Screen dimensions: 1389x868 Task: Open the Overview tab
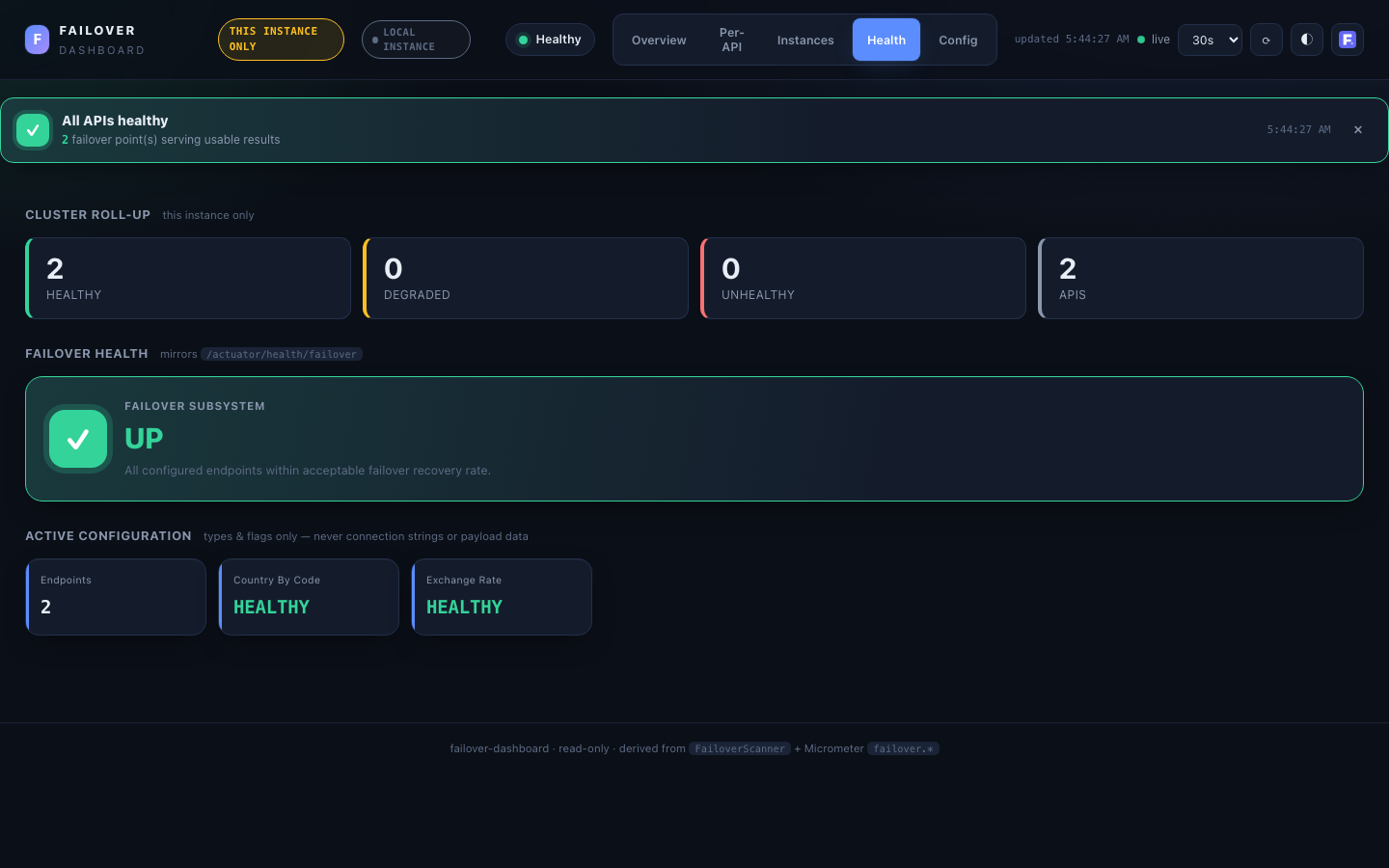coord(659,40)
